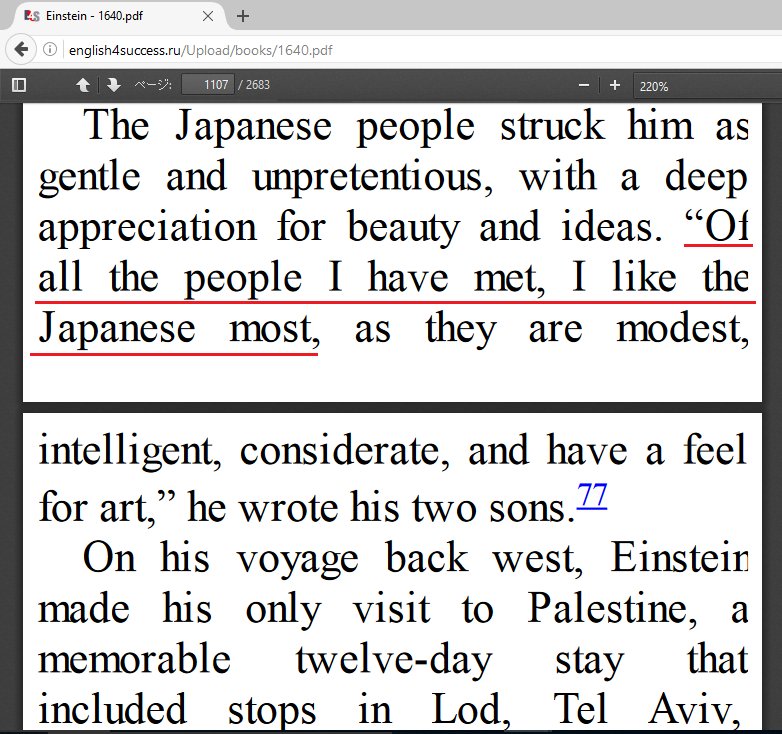Click the word 'intelligent,' on second page
The image size is (782, 734).
click(x=131, y=451)
